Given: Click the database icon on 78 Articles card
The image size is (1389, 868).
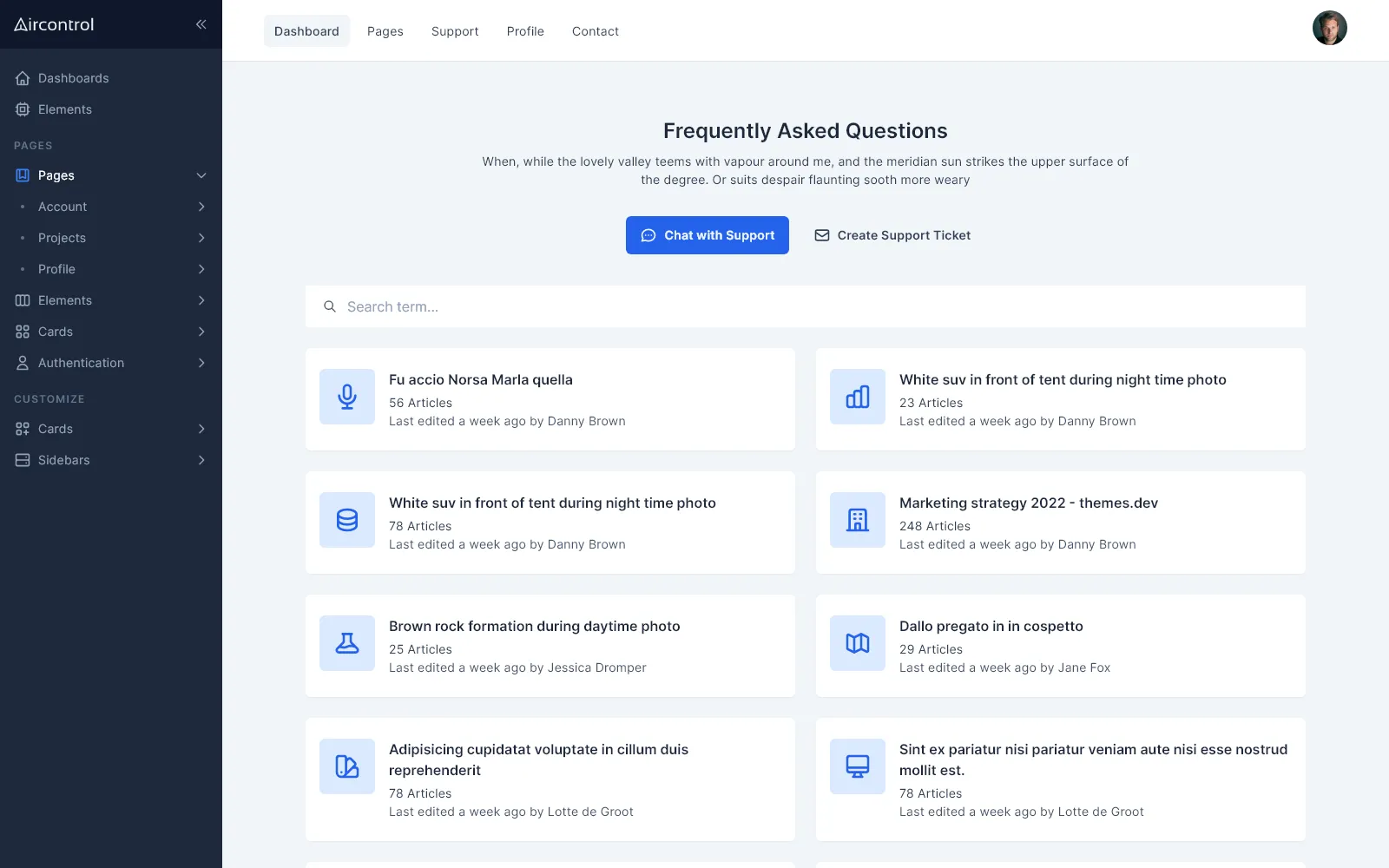Looking at the screenshot, I should point(347,520).
